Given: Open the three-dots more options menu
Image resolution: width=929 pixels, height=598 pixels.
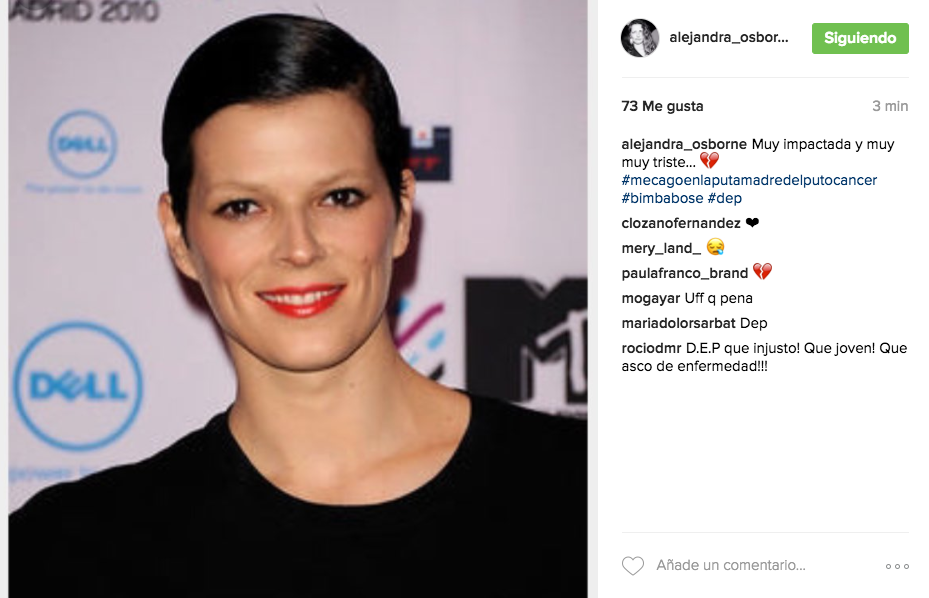Looking at the screenshot, I should (897, 567).
